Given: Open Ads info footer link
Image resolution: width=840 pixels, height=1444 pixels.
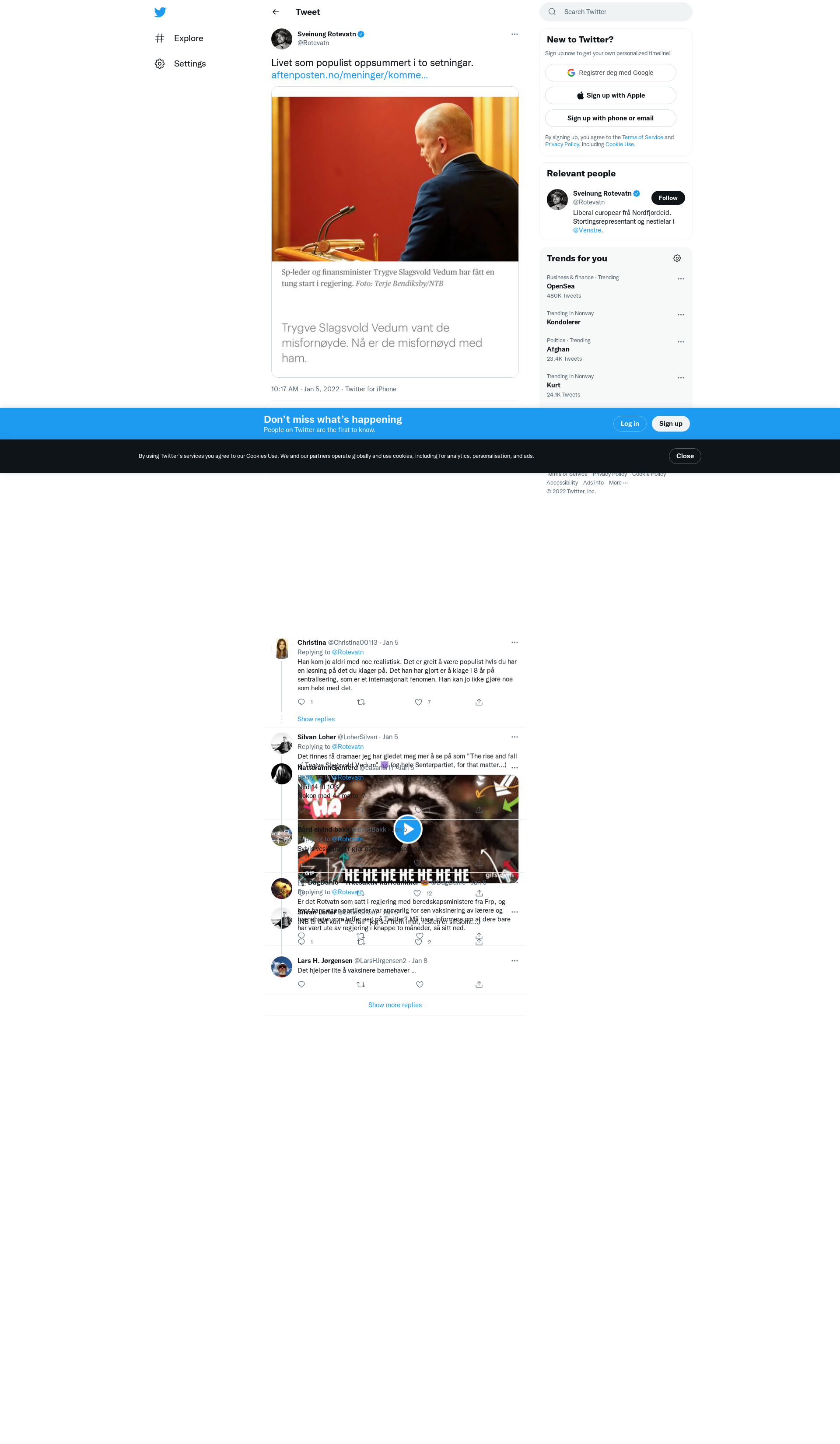Looking at the screenshot, I should coord(593,483).
